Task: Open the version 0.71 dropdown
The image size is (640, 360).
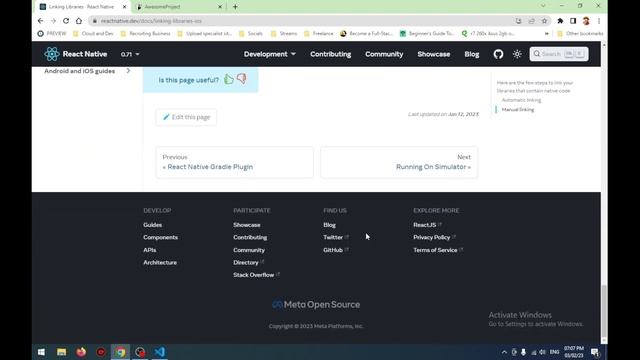Action: [x=130, y=54]
